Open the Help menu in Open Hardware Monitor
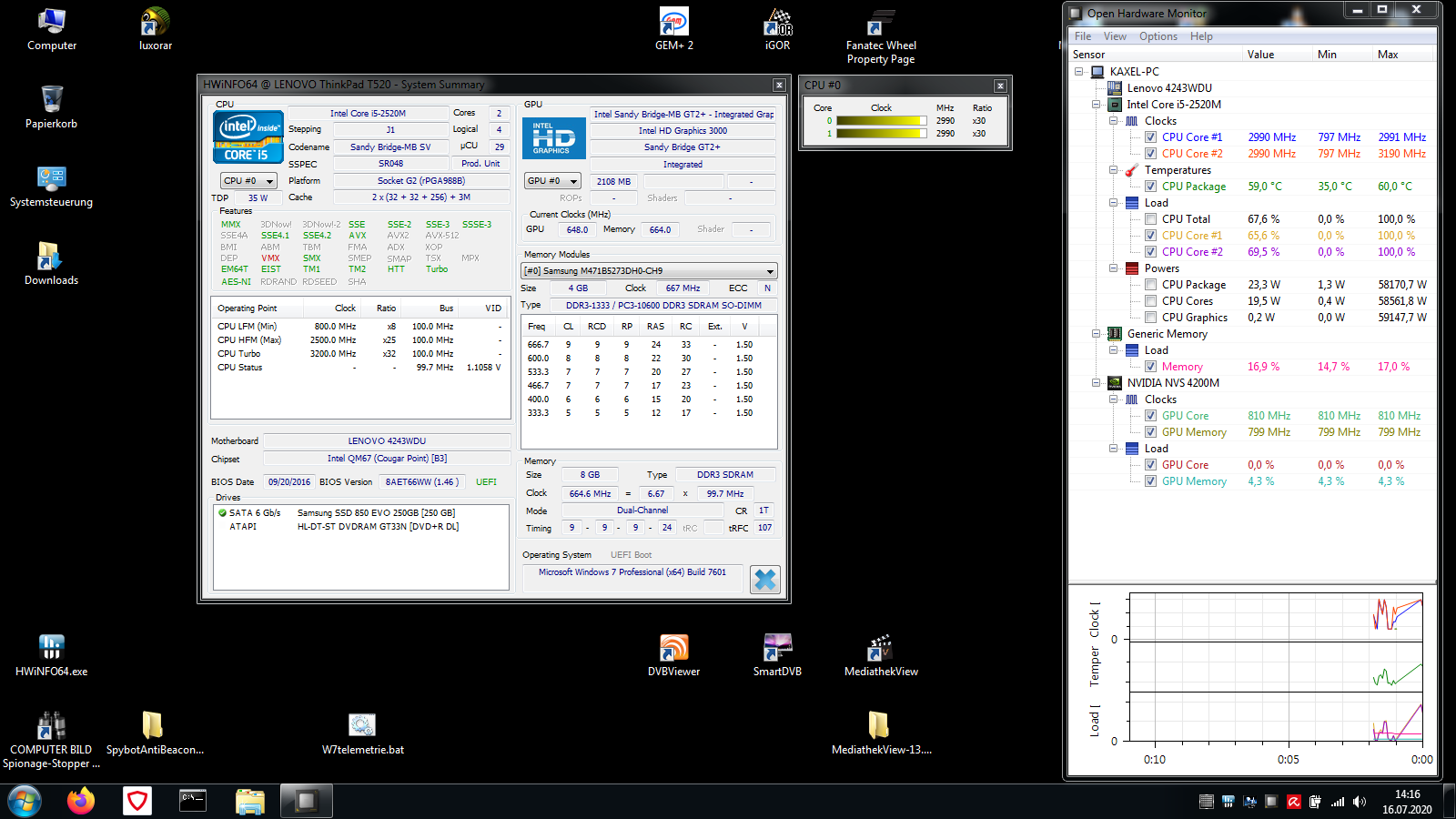The width and height of the screenshot is (1456, 819). coord(1201,36)
